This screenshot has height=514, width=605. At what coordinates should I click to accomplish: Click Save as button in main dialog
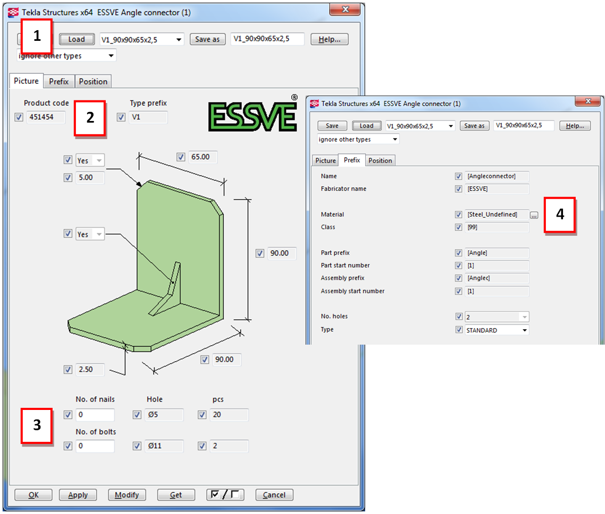[x=207, y=39]
